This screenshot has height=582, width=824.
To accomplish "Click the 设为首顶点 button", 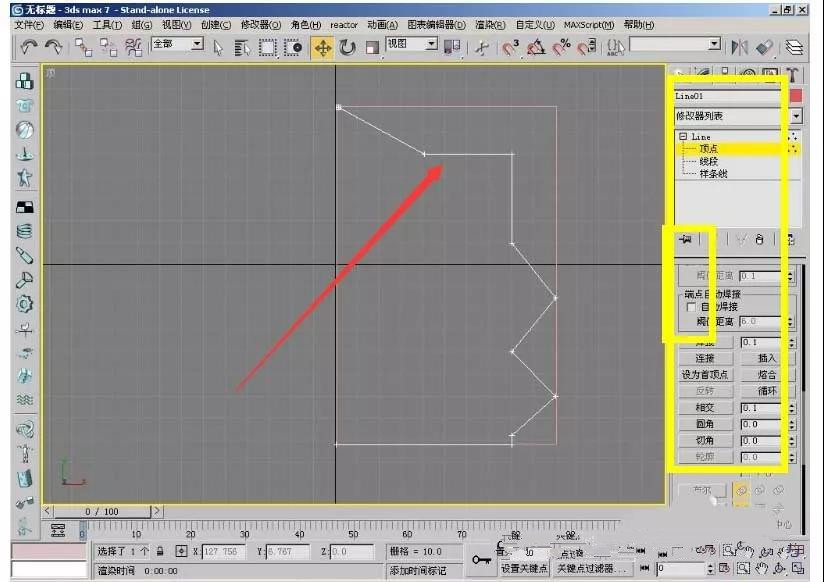I will [x=705, y=375].
